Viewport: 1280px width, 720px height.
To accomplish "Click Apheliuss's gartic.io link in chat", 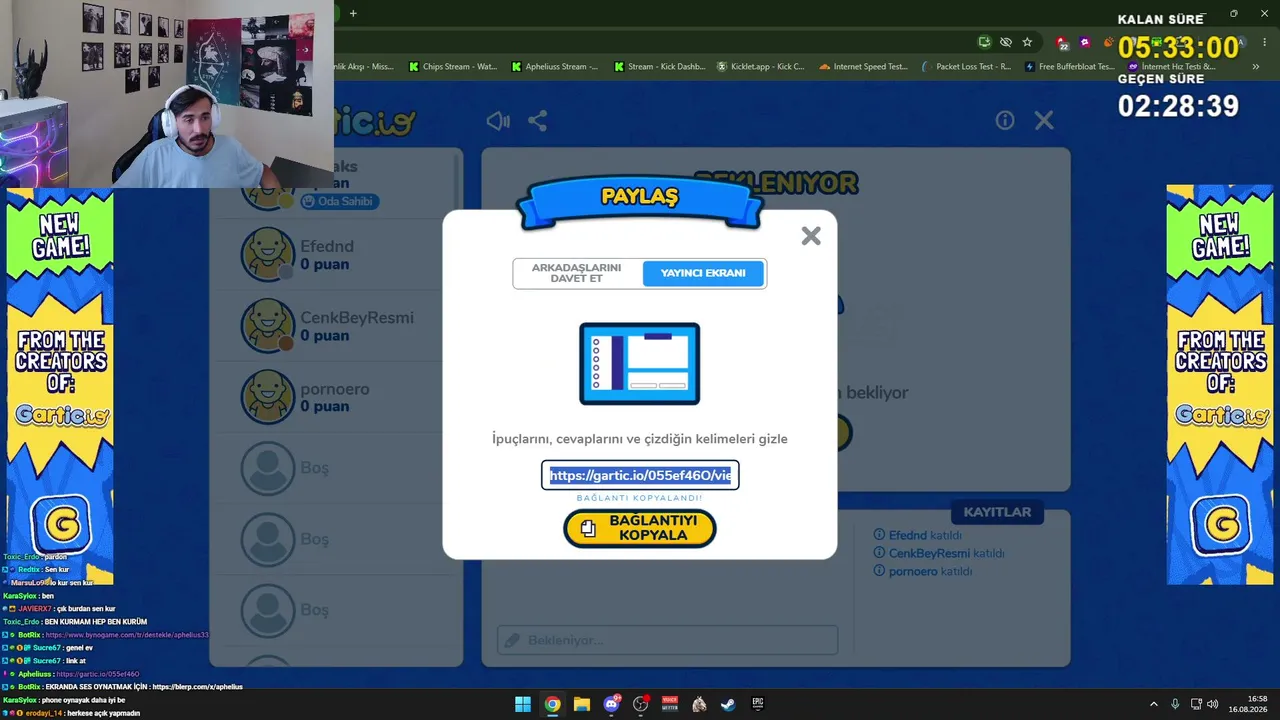I will (x=98, y=674).
